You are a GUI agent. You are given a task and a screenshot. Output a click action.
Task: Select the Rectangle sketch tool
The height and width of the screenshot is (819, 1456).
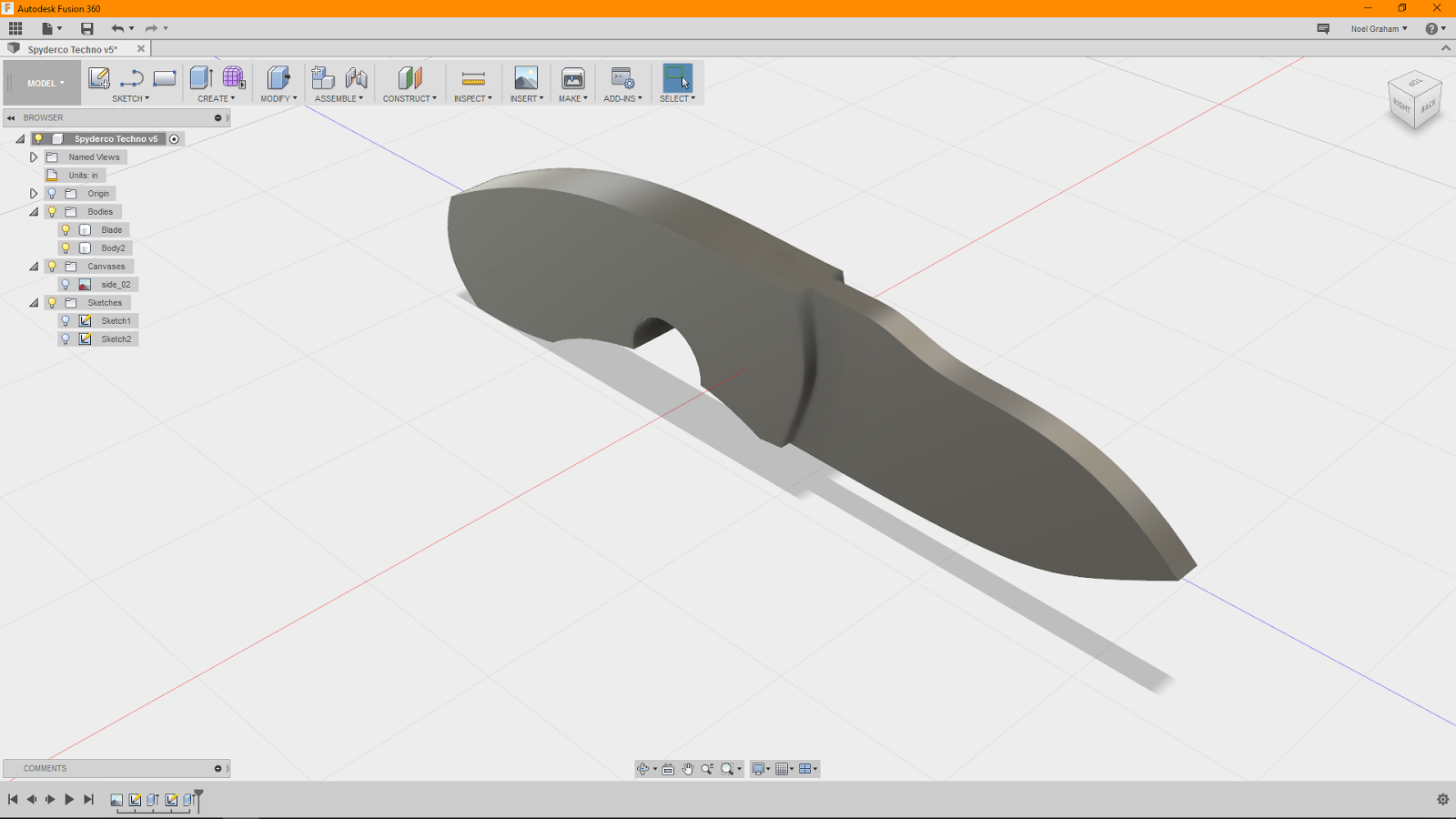165,78
